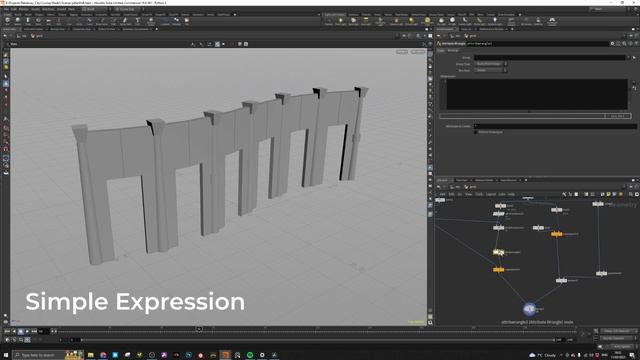640x360 pixels.
Task: Open the parameter pane gear menu
Action: click(x=612, y=43)
